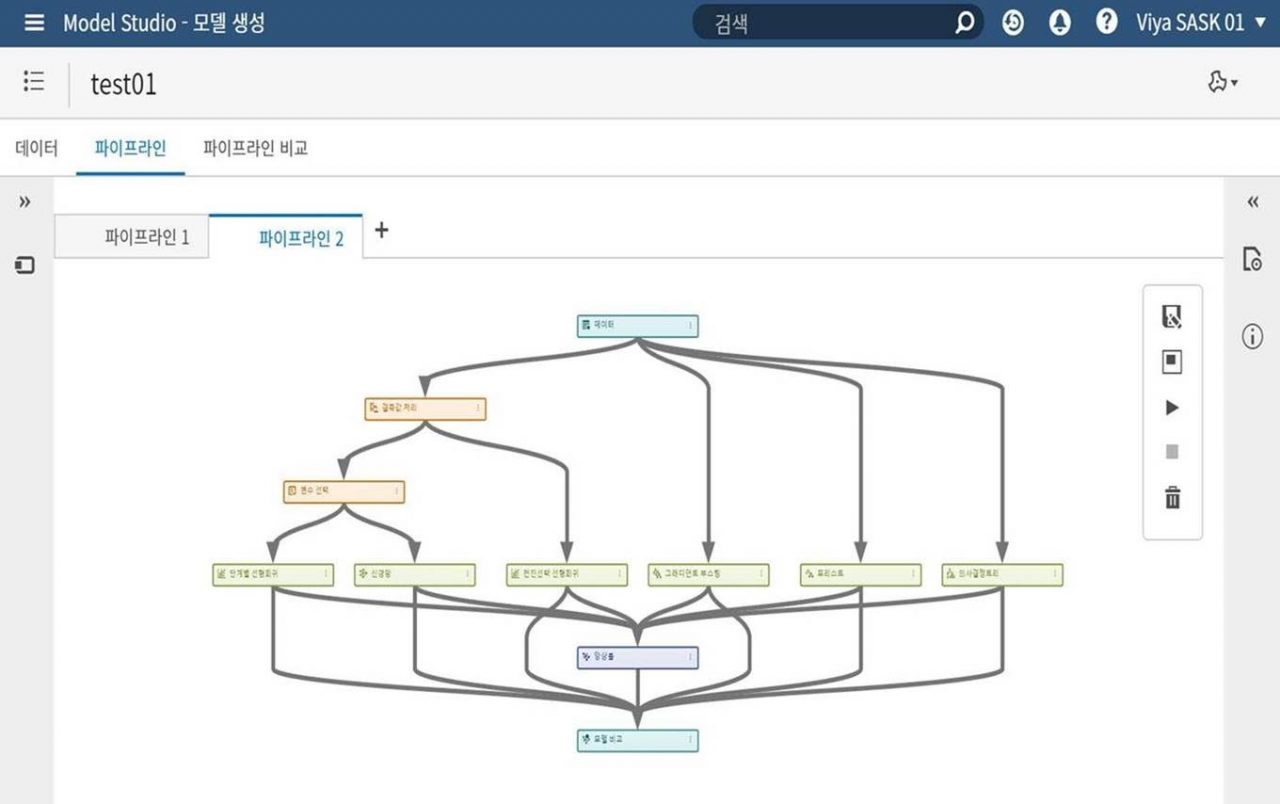Add a new pipeline with plus button
The image size is (1280, 804).
(x=381, y=230)
